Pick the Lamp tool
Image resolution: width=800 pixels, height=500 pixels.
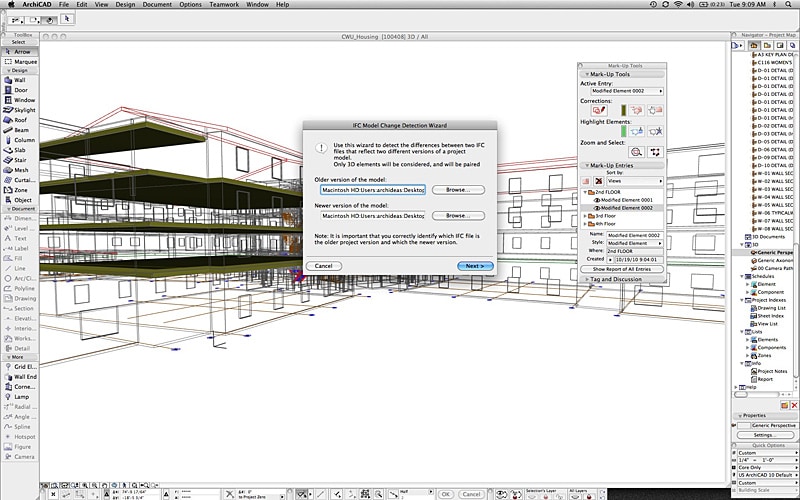tap(19, 397)
